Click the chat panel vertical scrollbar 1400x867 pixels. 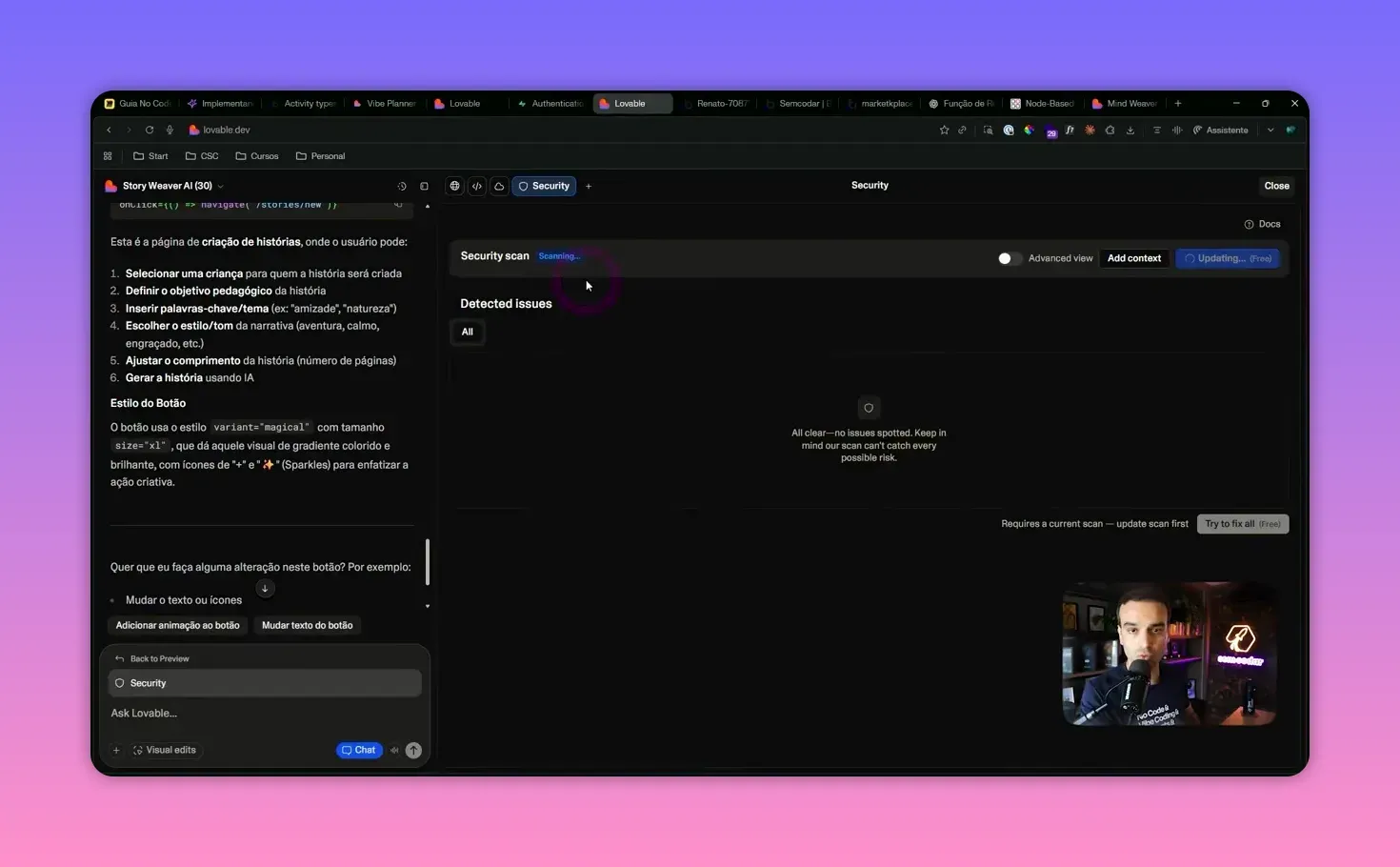[427, 562]
